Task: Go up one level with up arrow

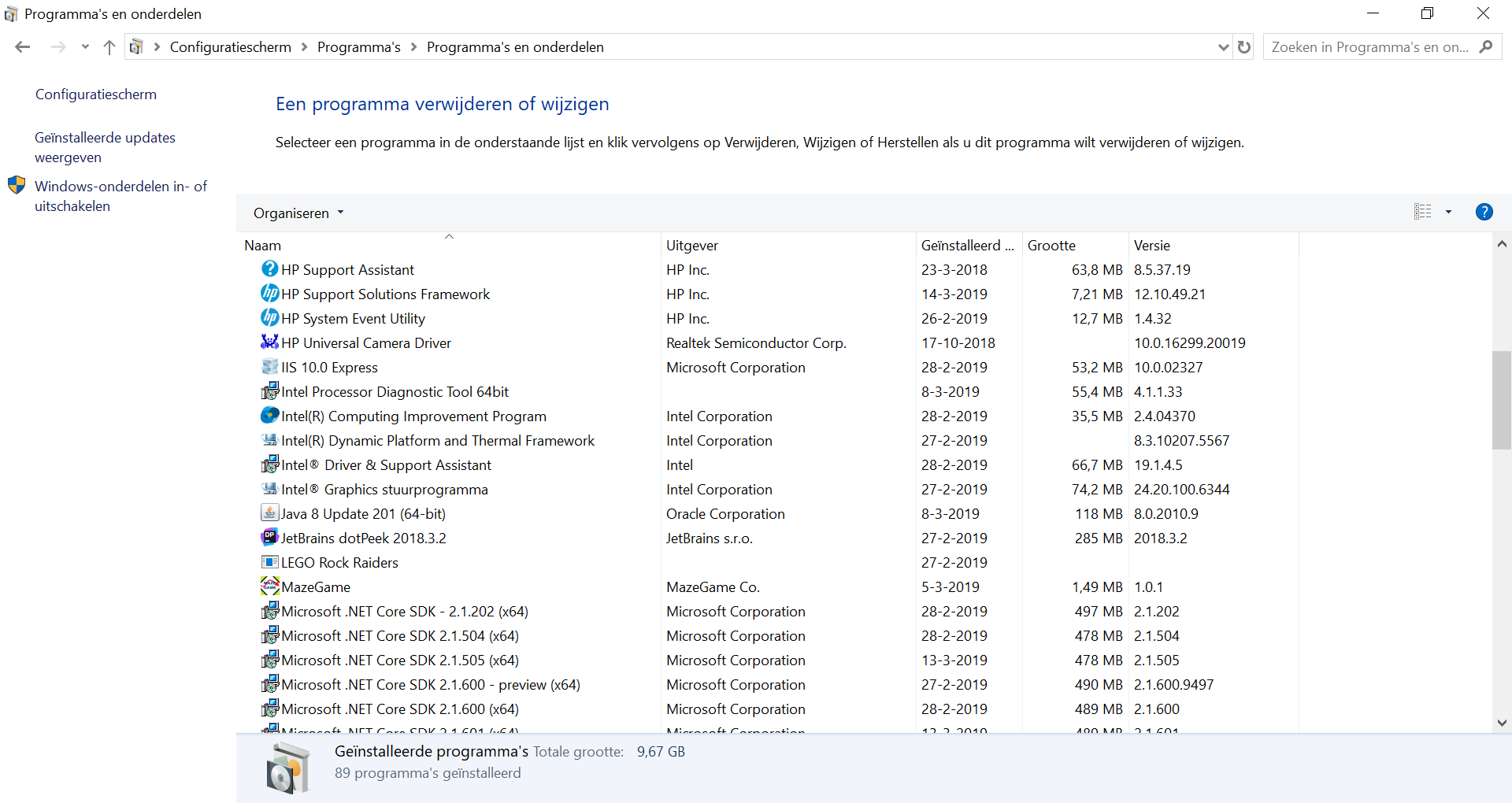Action: click(x=109, y=47)
